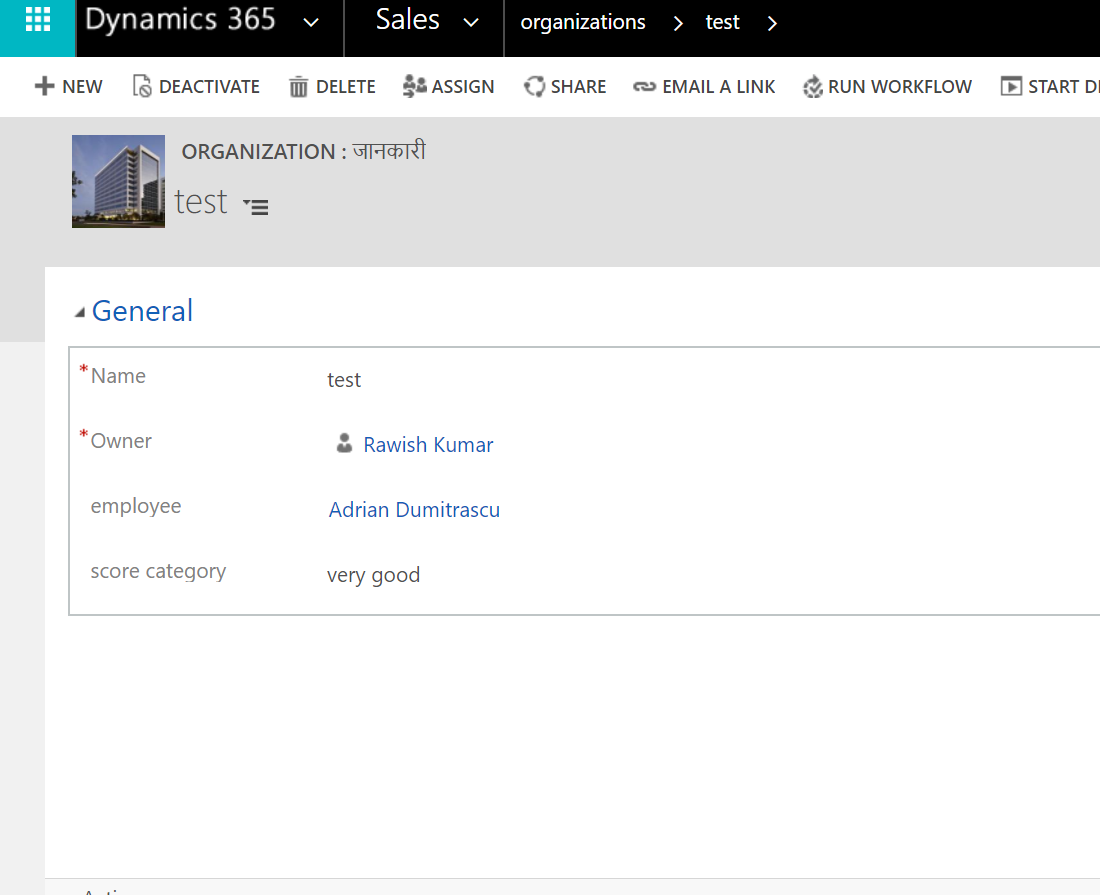Viewport: 1100px width, 895px height.
Task: Select test breadcrumb item
Action: (722, 22)
